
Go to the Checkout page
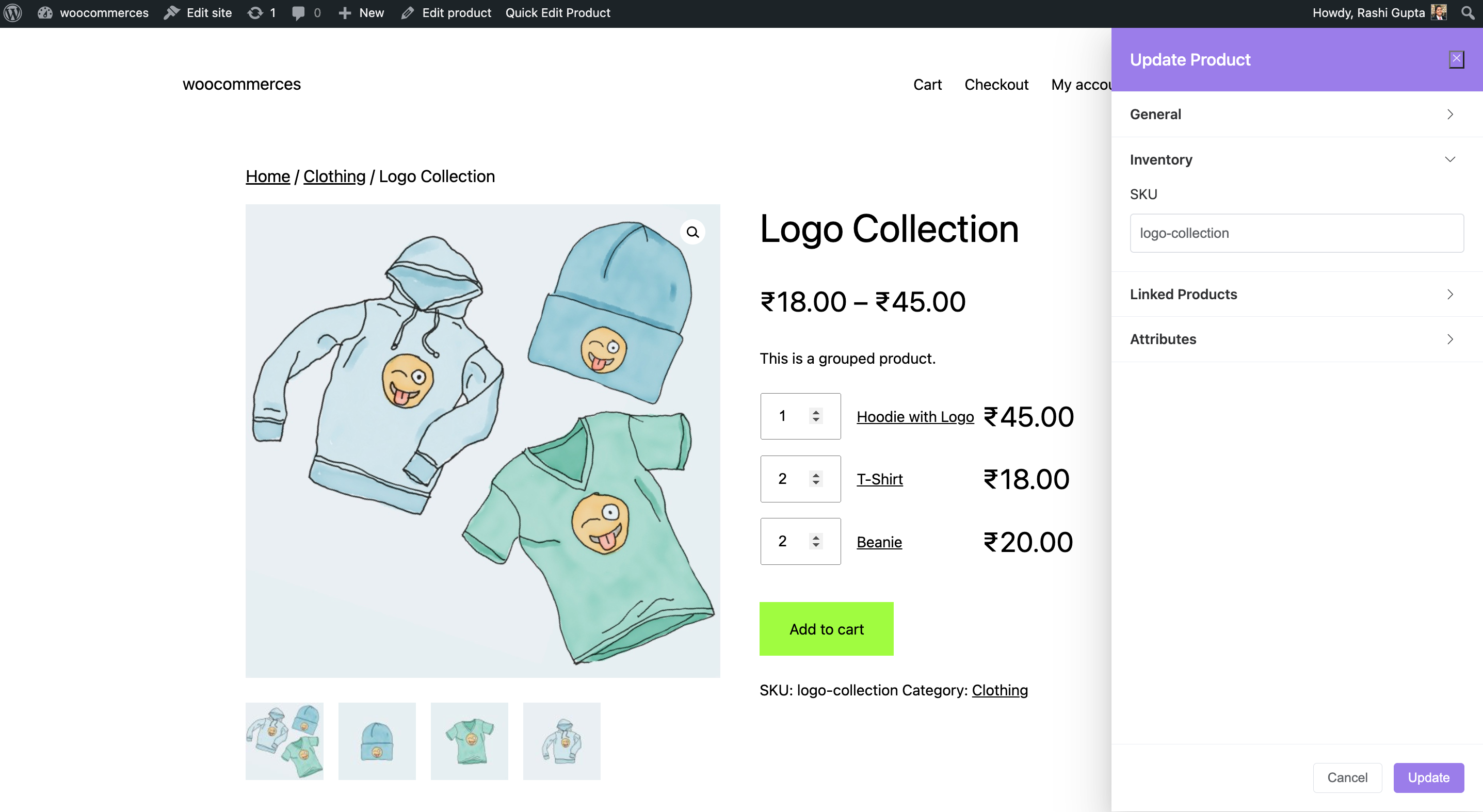996,85
